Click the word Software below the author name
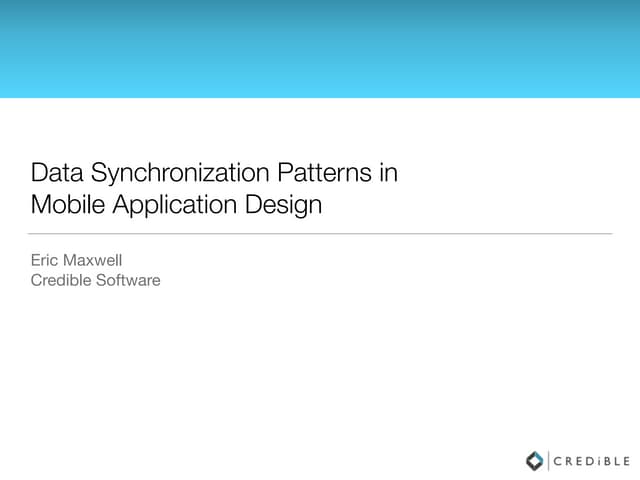 128,280
